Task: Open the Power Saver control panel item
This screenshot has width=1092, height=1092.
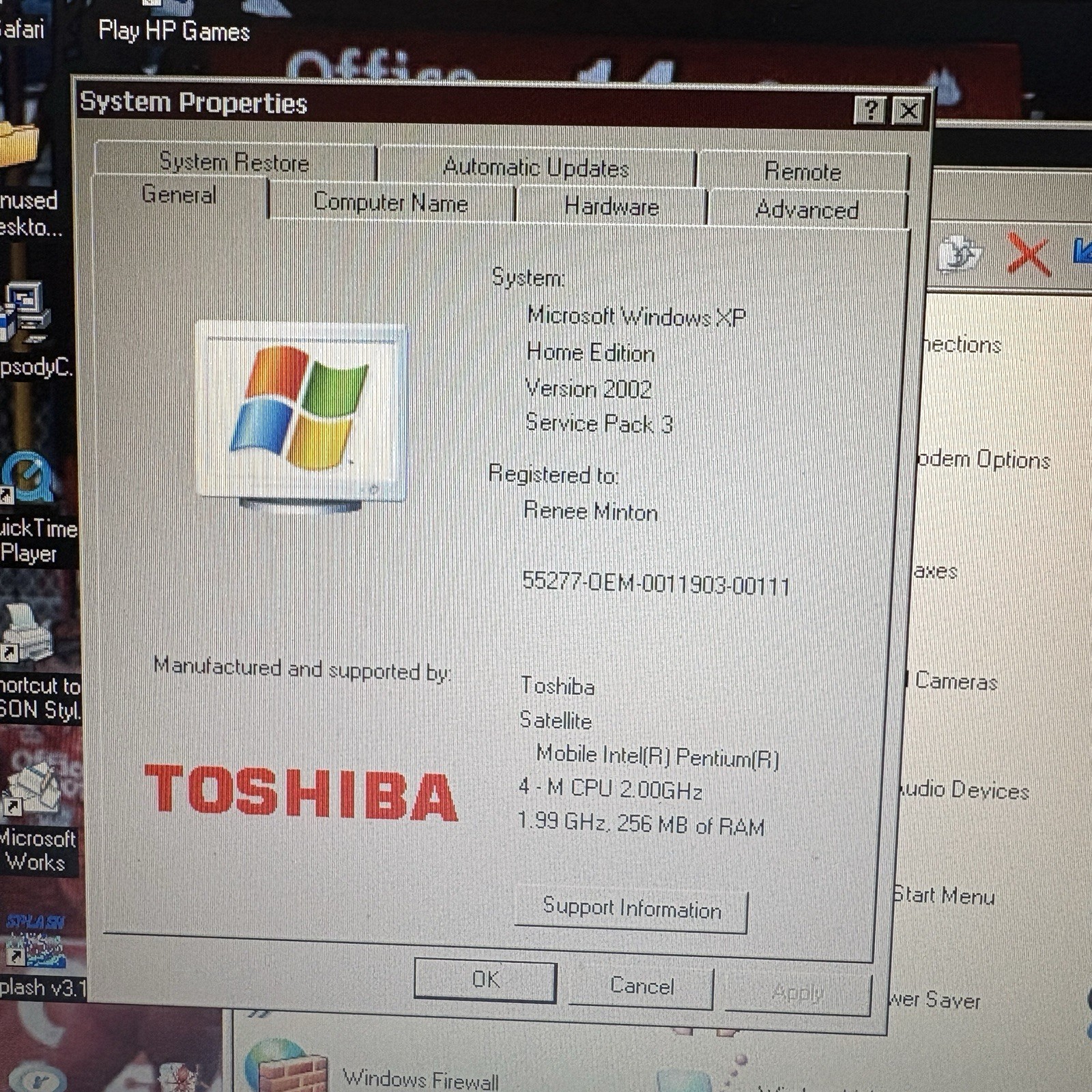Action: (x=935, y=1000)
